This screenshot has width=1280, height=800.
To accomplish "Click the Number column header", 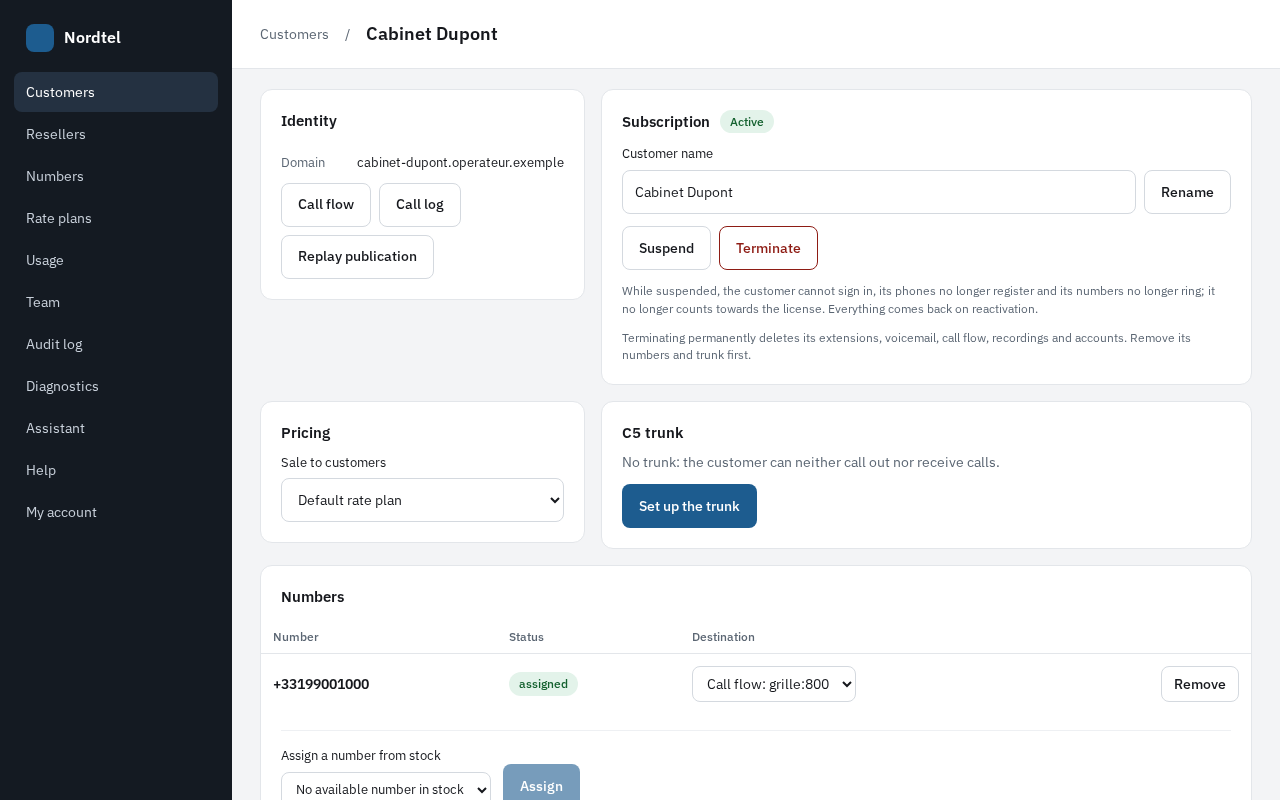I will pos(296,637).
